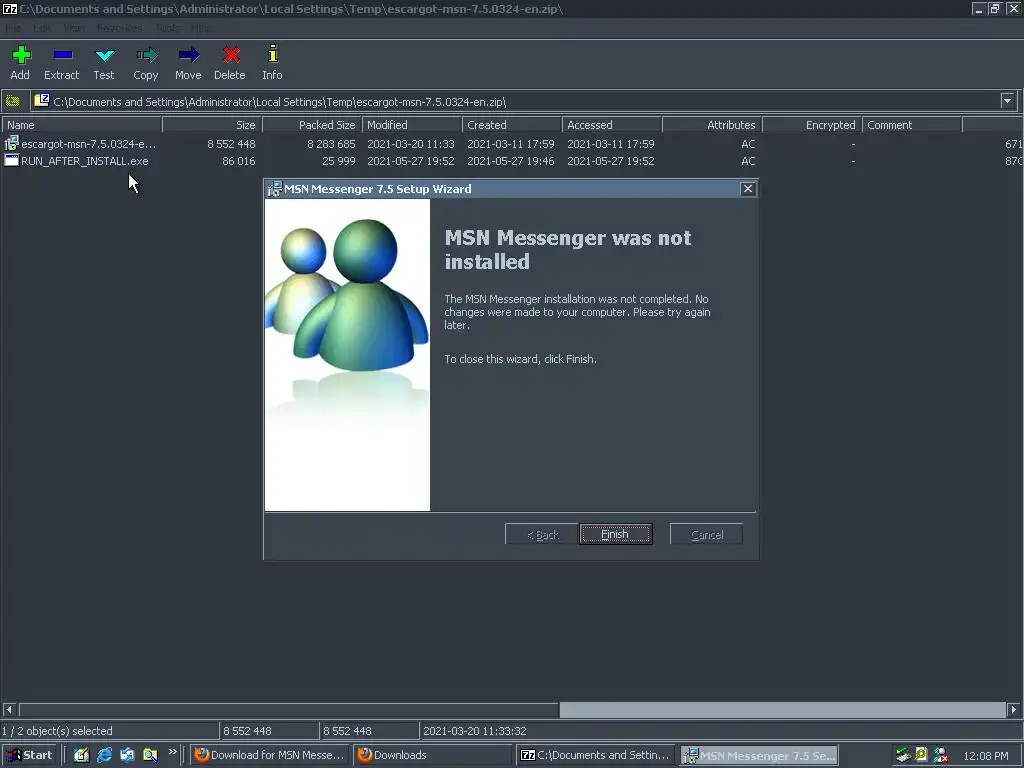Switch to Download for MSN Messenger taskbar window
This screenshot has height=768, width=1024.
(x=270, y=755)
